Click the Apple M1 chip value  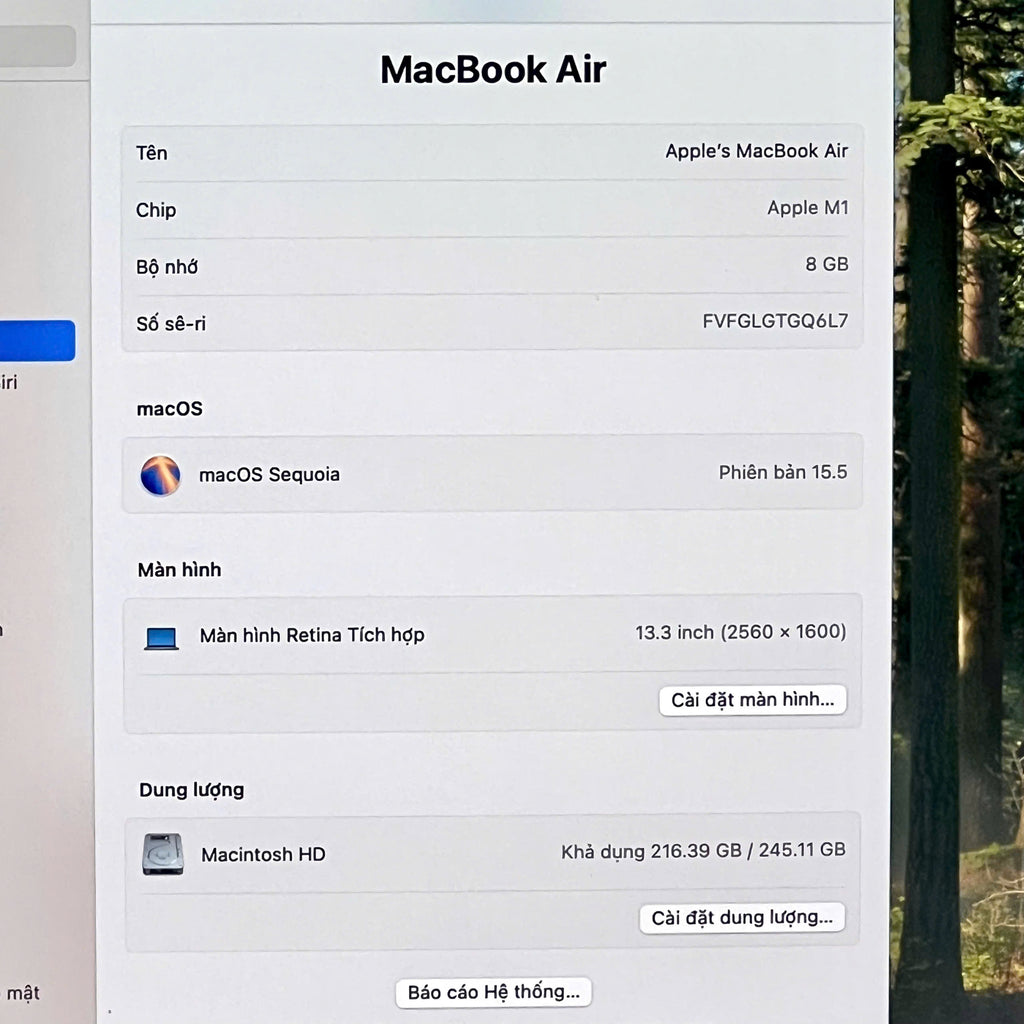point(807,208)
